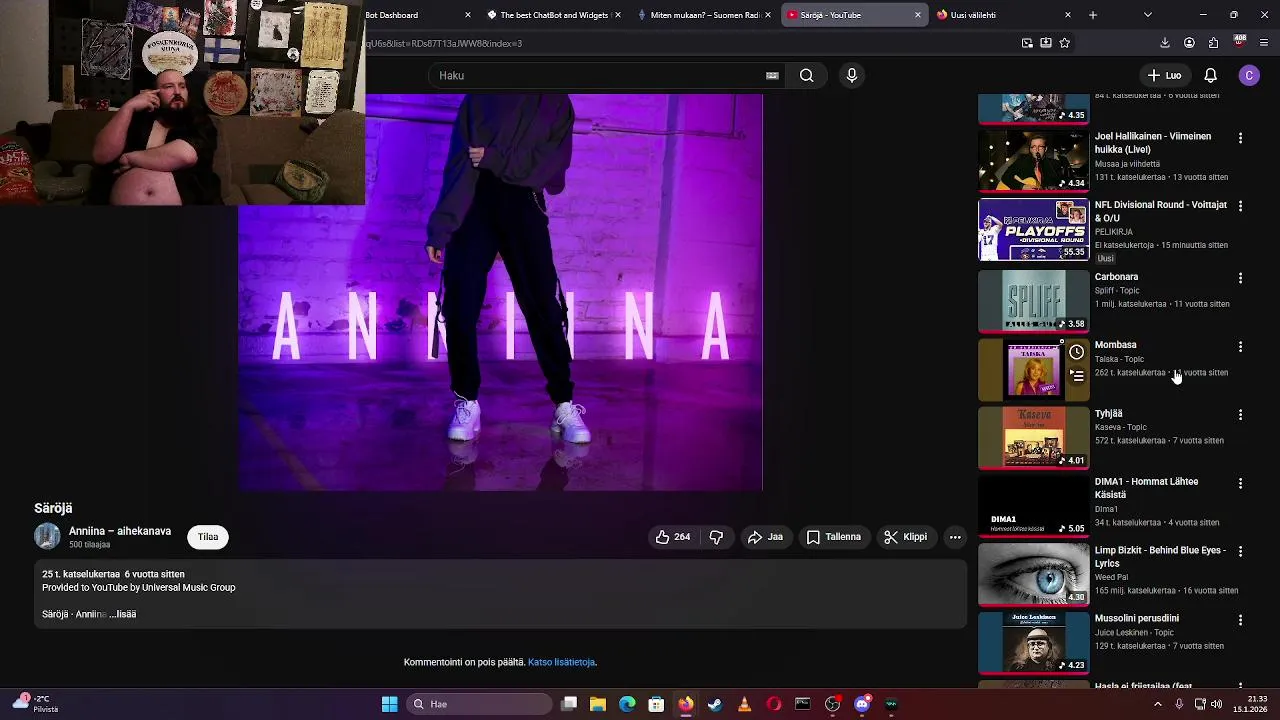The image size is (1280, 720).
Task: Add Mombasa to the queue
Action: 1076,376
